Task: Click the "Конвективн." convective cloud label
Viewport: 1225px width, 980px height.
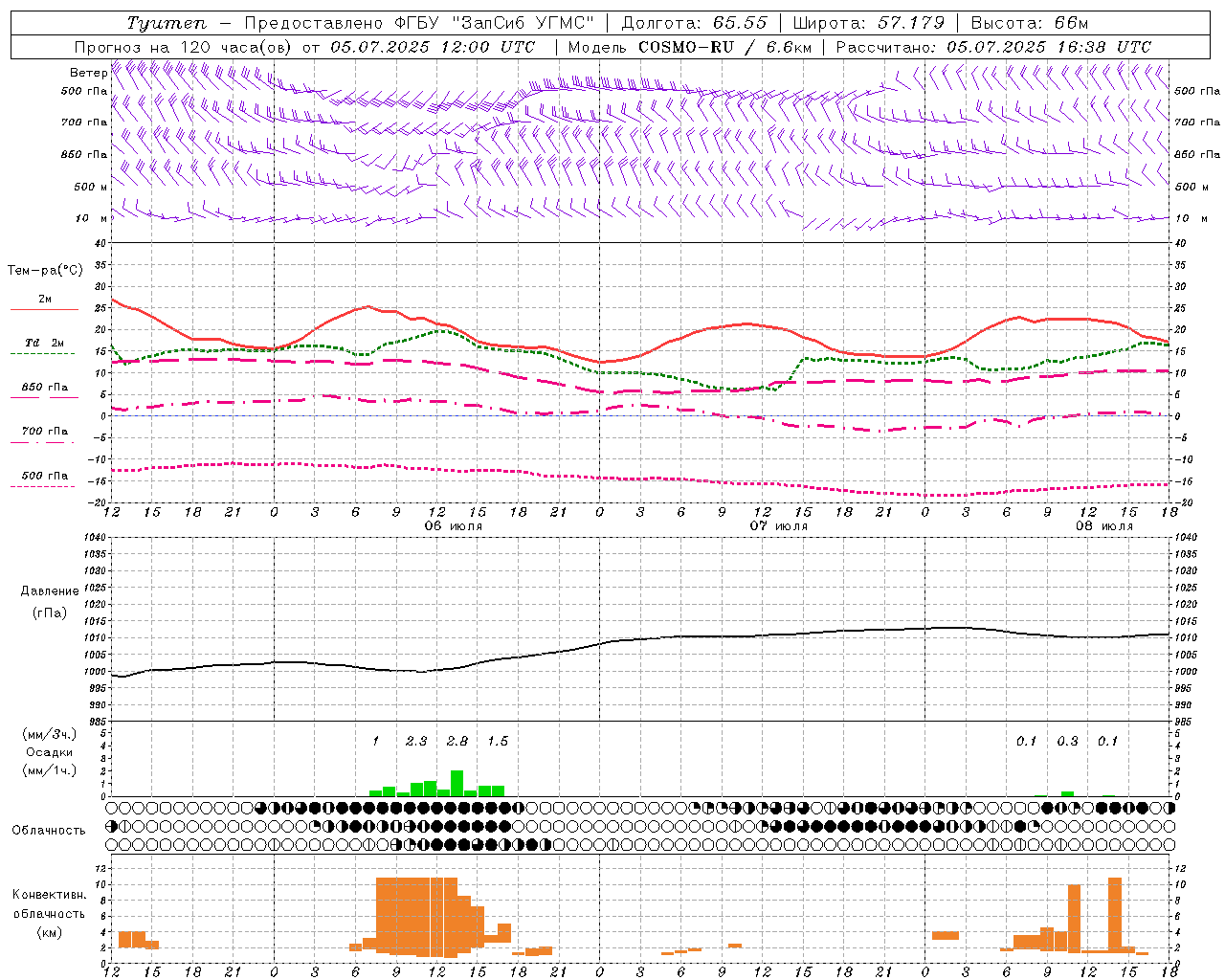Action: (49, 895)
